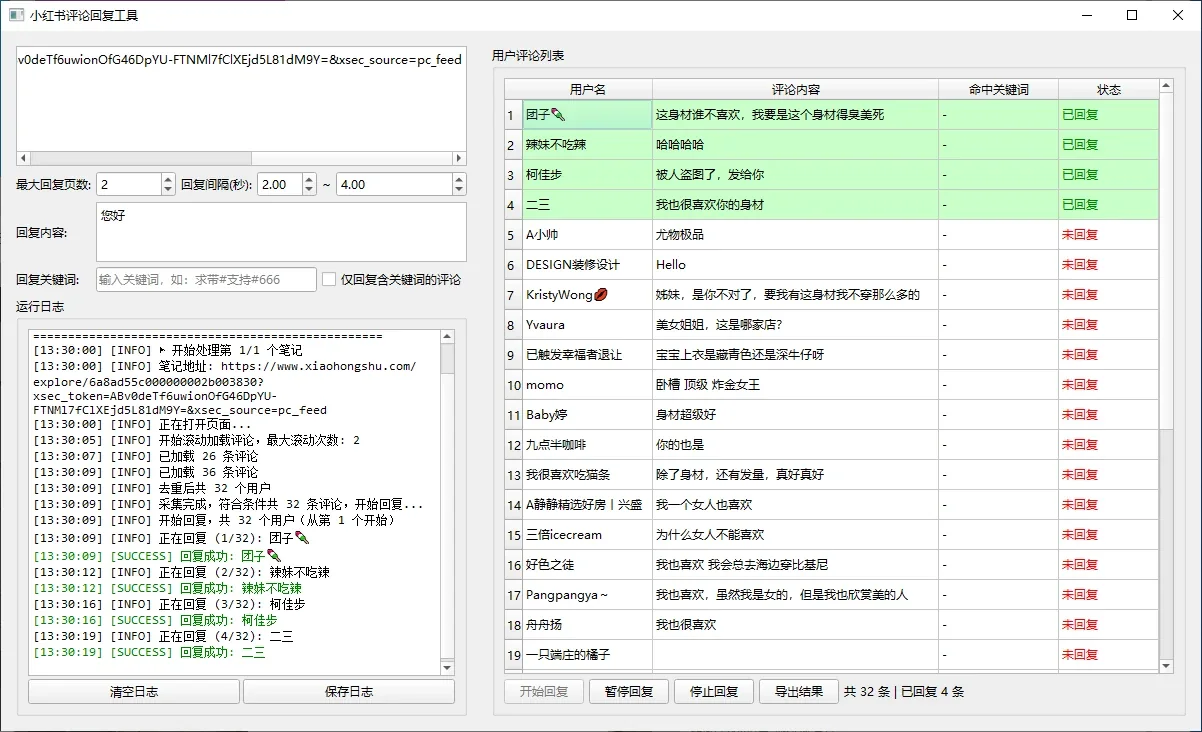Click comment 美女姐姐，这是哪家店?
1202x732 pixels.
pos(796,325)
